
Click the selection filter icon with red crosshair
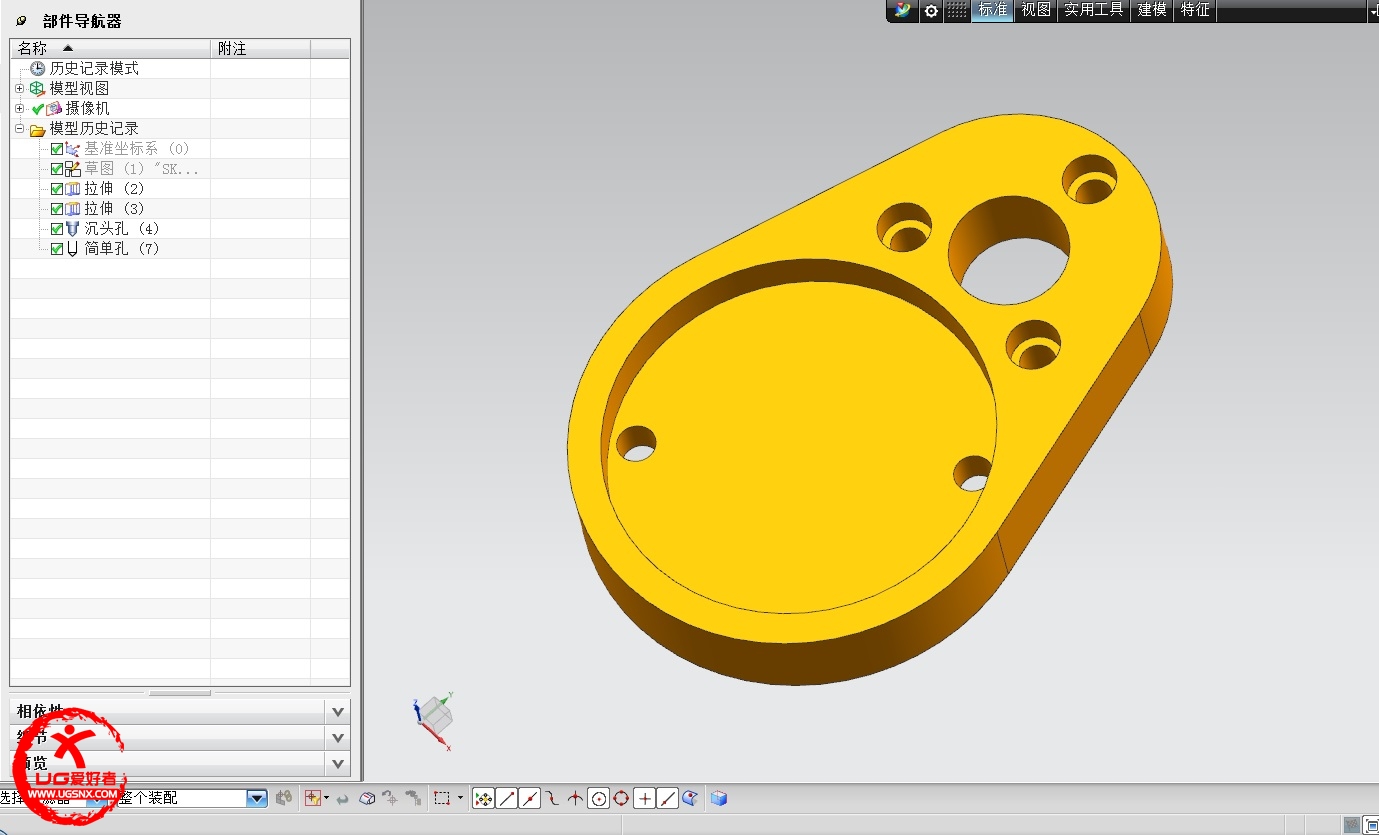pos(313,798)
